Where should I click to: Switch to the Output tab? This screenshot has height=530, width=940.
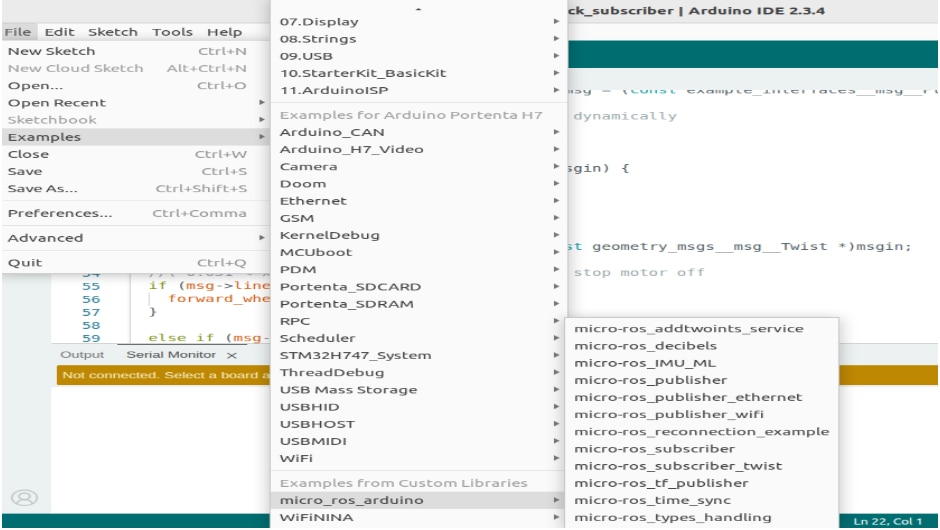pyautogui.click(x=82, y=355)
